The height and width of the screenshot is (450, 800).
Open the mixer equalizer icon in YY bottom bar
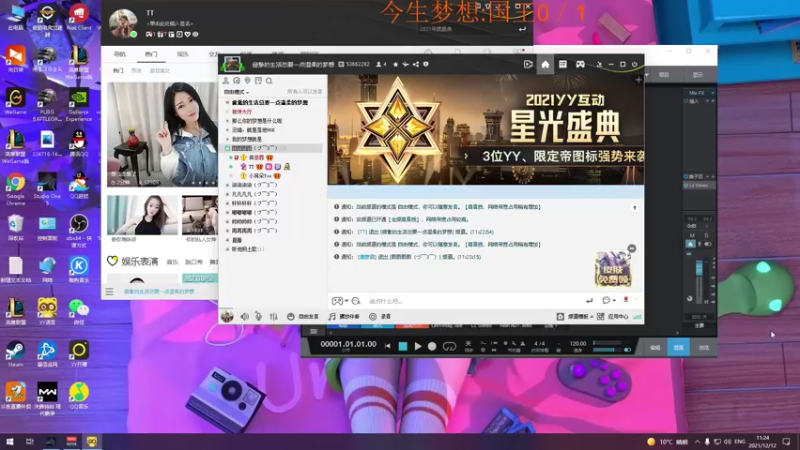[x=273, y=317]
